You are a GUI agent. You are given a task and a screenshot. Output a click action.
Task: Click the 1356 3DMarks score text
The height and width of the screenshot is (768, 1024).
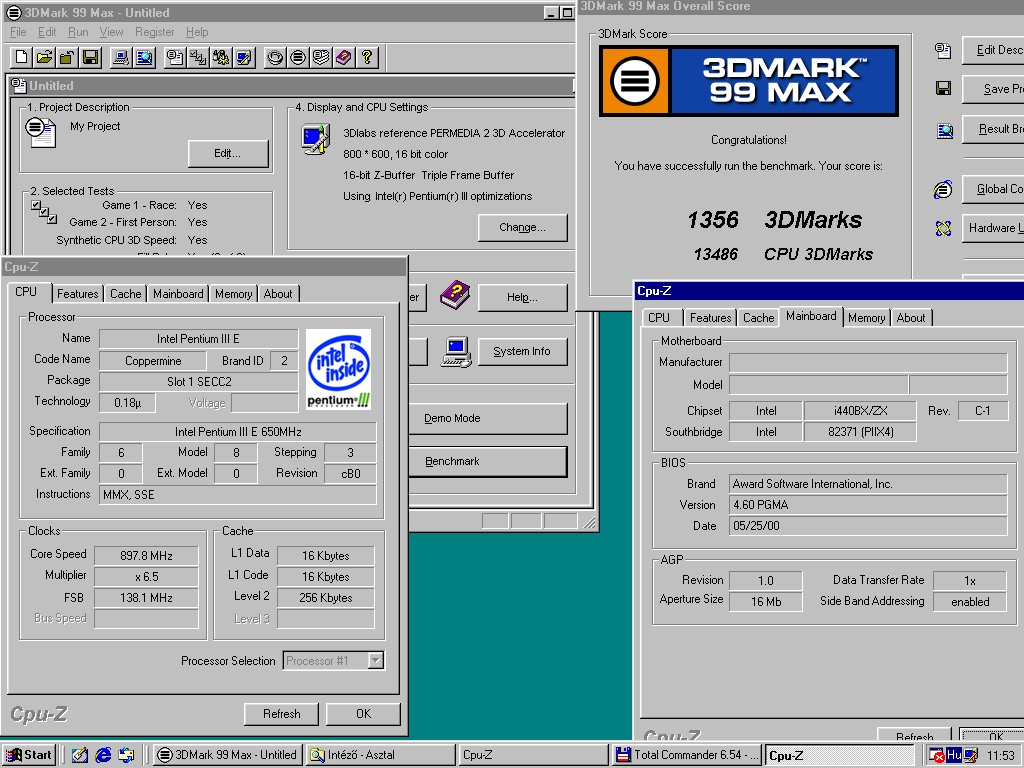775,220
